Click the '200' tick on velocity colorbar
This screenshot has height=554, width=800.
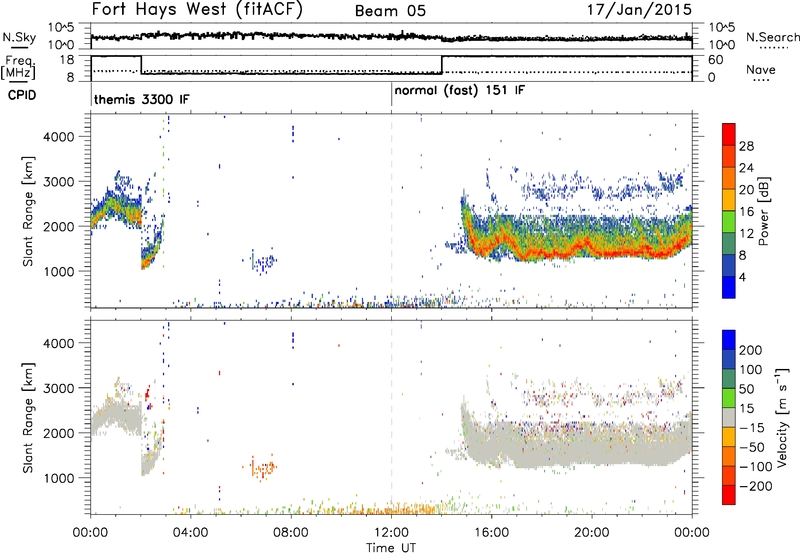point(750,350)
